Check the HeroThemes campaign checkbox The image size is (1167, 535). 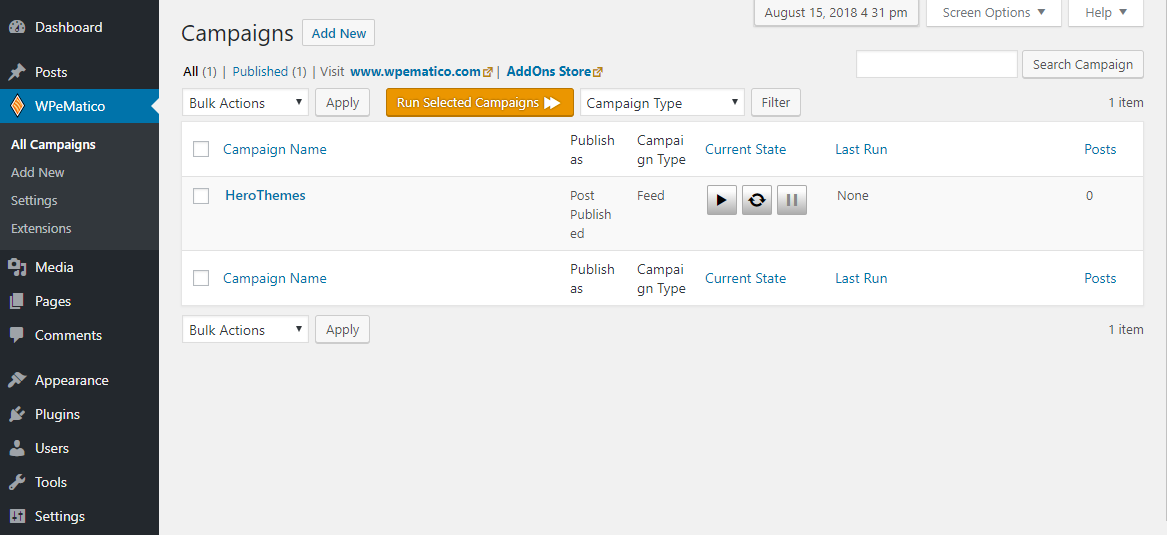click(201, 196)
